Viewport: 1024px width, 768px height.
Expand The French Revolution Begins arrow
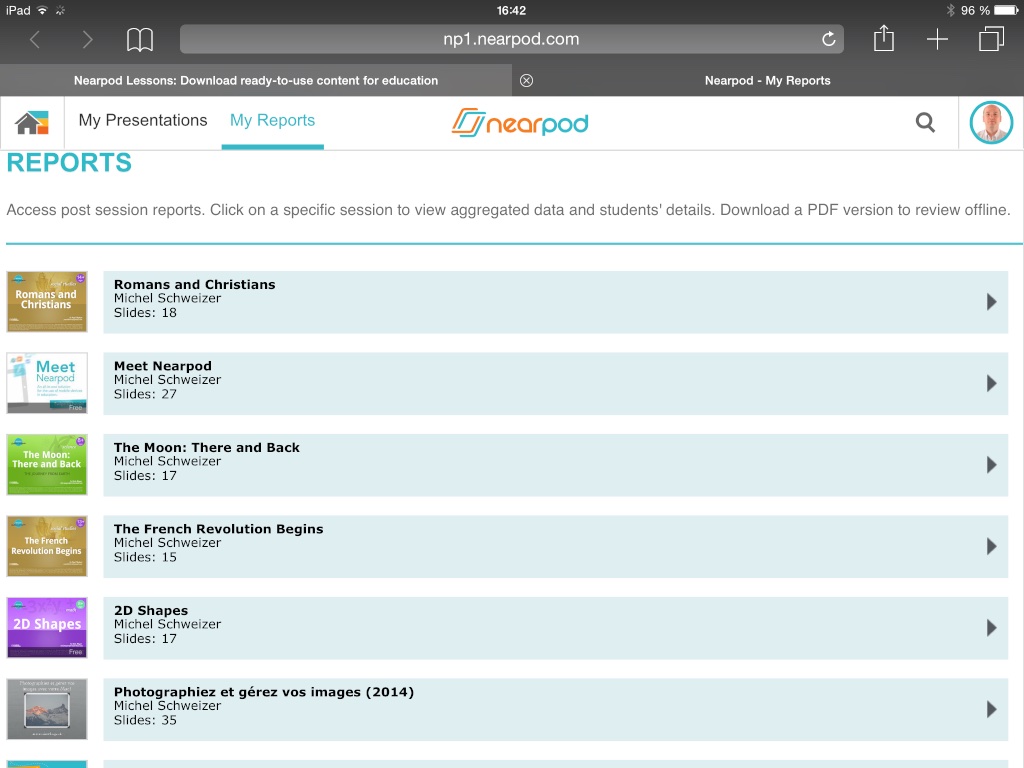pos(991,546)
